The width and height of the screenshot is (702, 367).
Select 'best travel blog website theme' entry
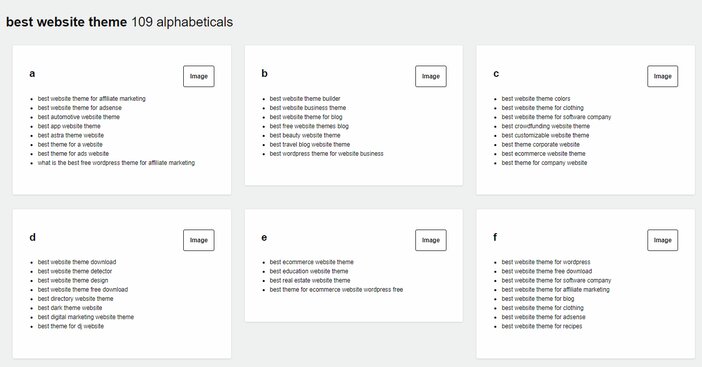(309, 144)
